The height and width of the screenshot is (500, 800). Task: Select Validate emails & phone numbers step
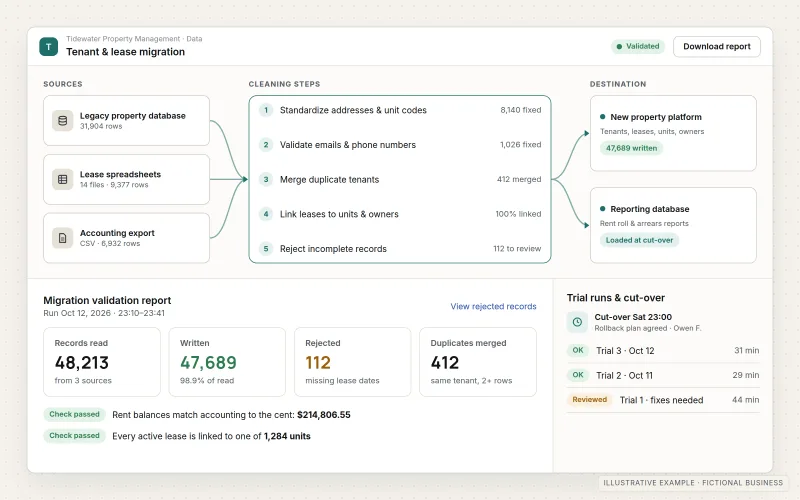click(400, 144)
